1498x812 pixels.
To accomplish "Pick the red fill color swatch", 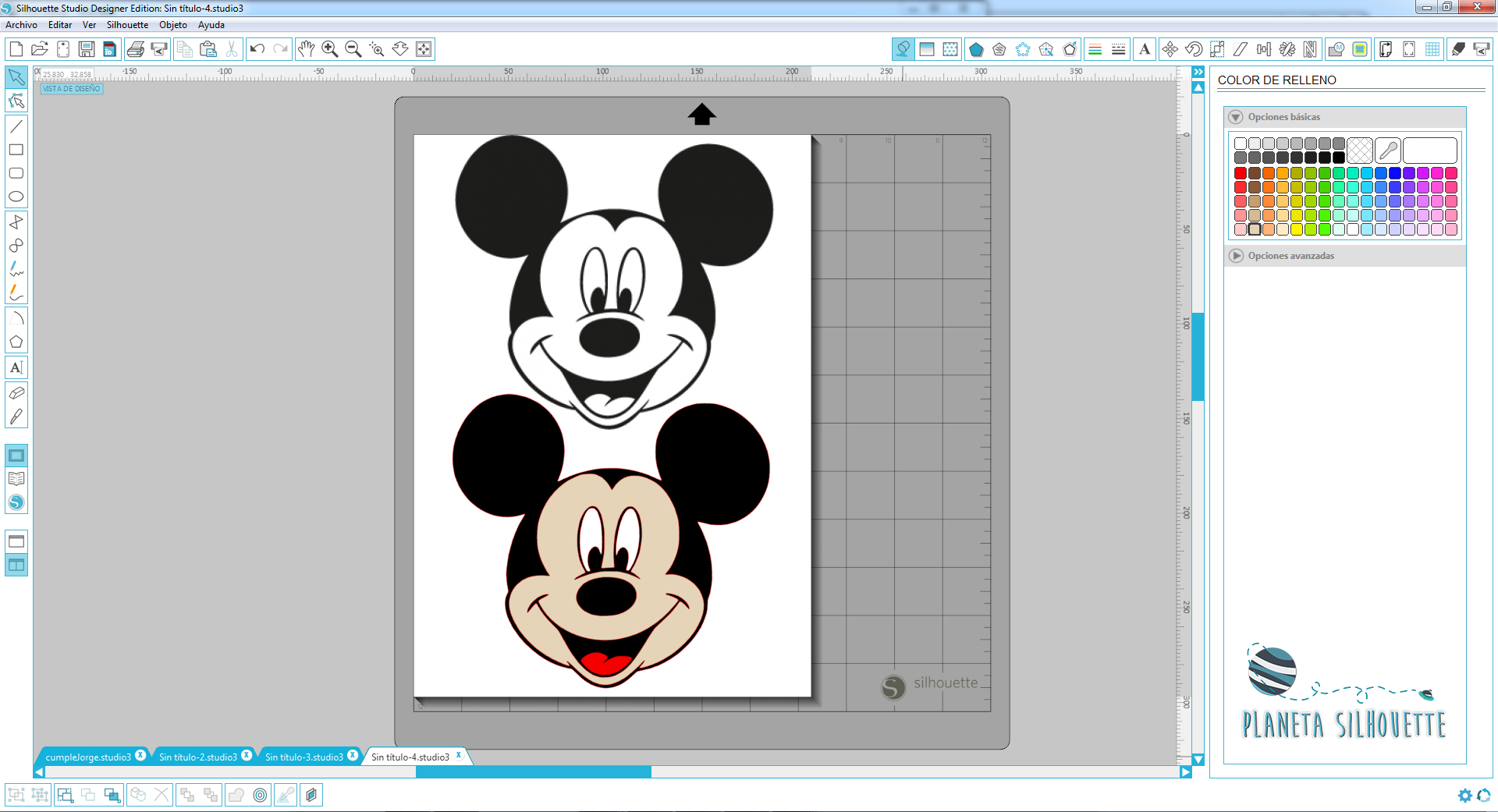I will pyautogui.click(x=1241, y=173).
